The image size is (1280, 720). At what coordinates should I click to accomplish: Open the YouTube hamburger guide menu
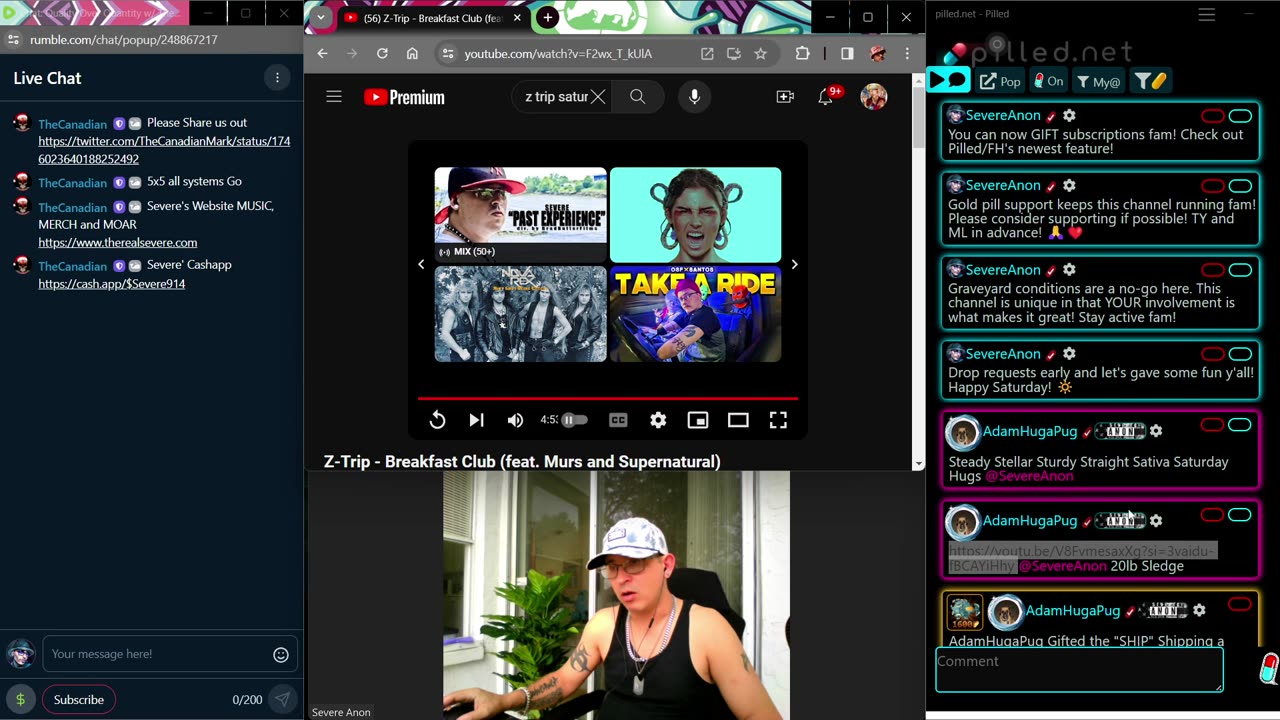(x=334, y=97)
